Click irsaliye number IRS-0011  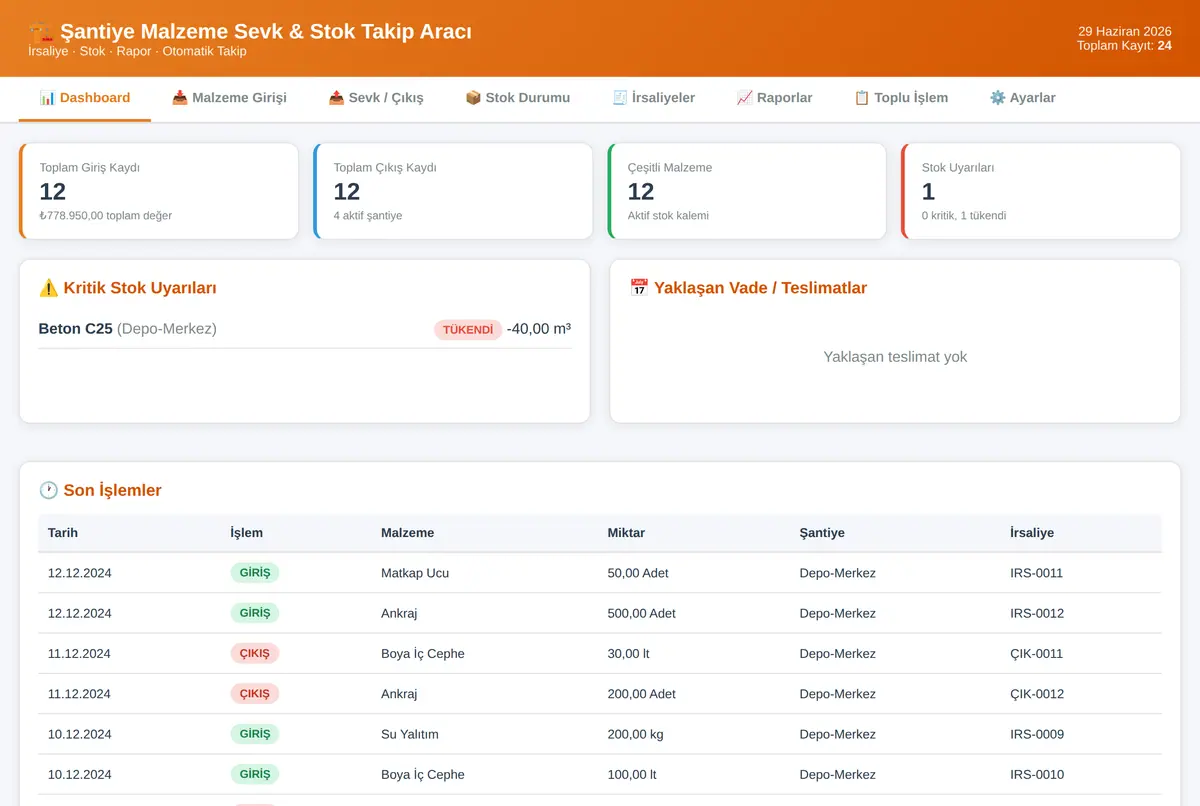pos(1037,573)
